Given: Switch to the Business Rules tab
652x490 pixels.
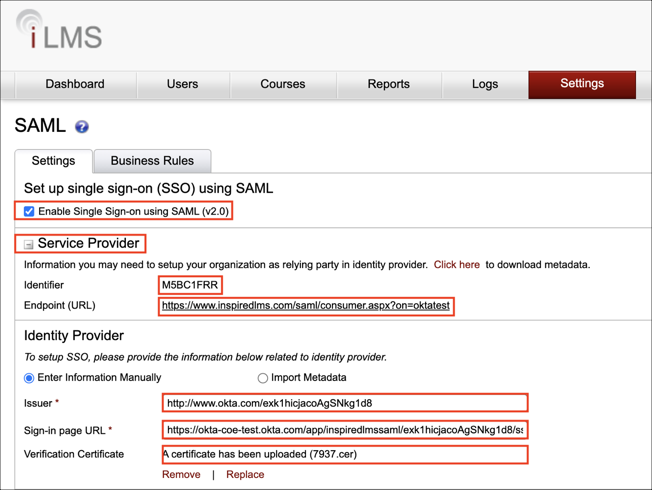Looking at the screenshot, I should click(x=152, y=161).
